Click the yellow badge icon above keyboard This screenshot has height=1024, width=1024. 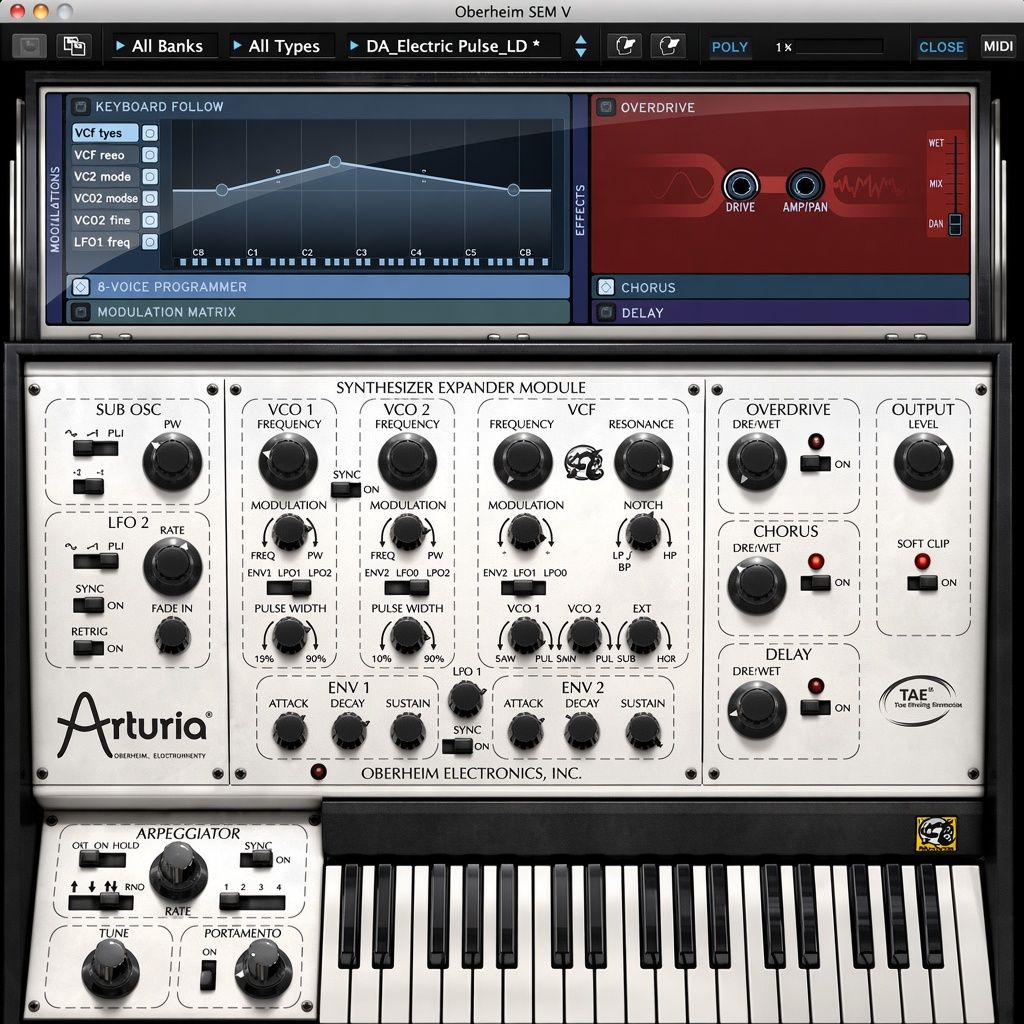pyautogui.click(x=936, y=833)
